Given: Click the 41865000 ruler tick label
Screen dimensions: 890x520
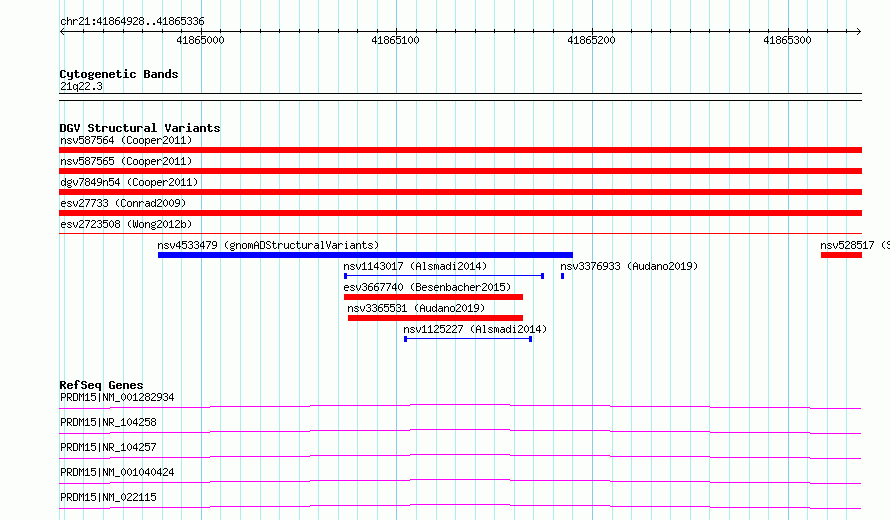Looking at the screenshot, I should 200,40.
